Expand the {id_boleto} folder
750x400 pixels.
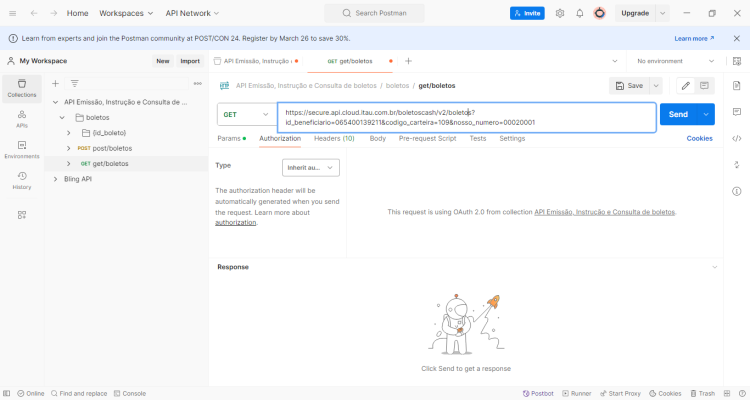(x=69, y=133)
